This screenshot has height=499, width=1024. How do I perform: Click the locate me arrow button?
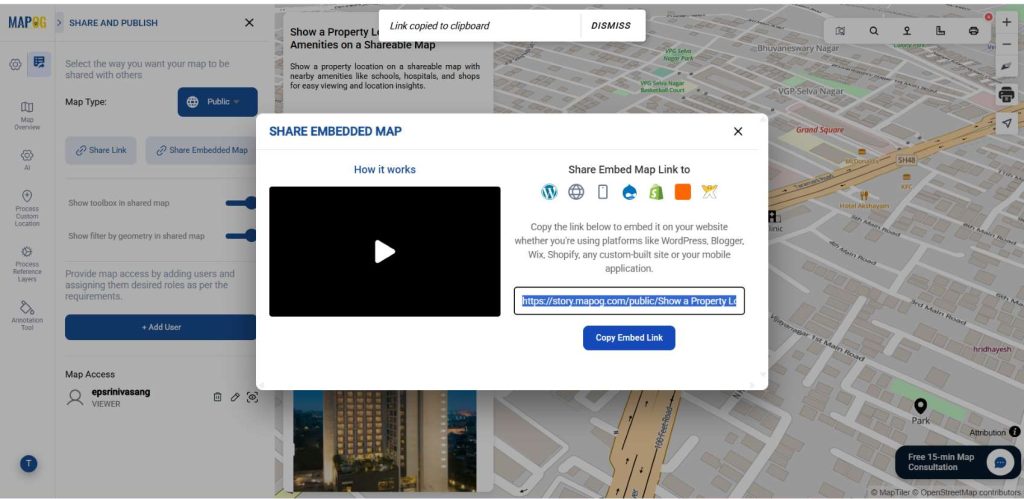pyautogui.click(x=1006, y=123)
